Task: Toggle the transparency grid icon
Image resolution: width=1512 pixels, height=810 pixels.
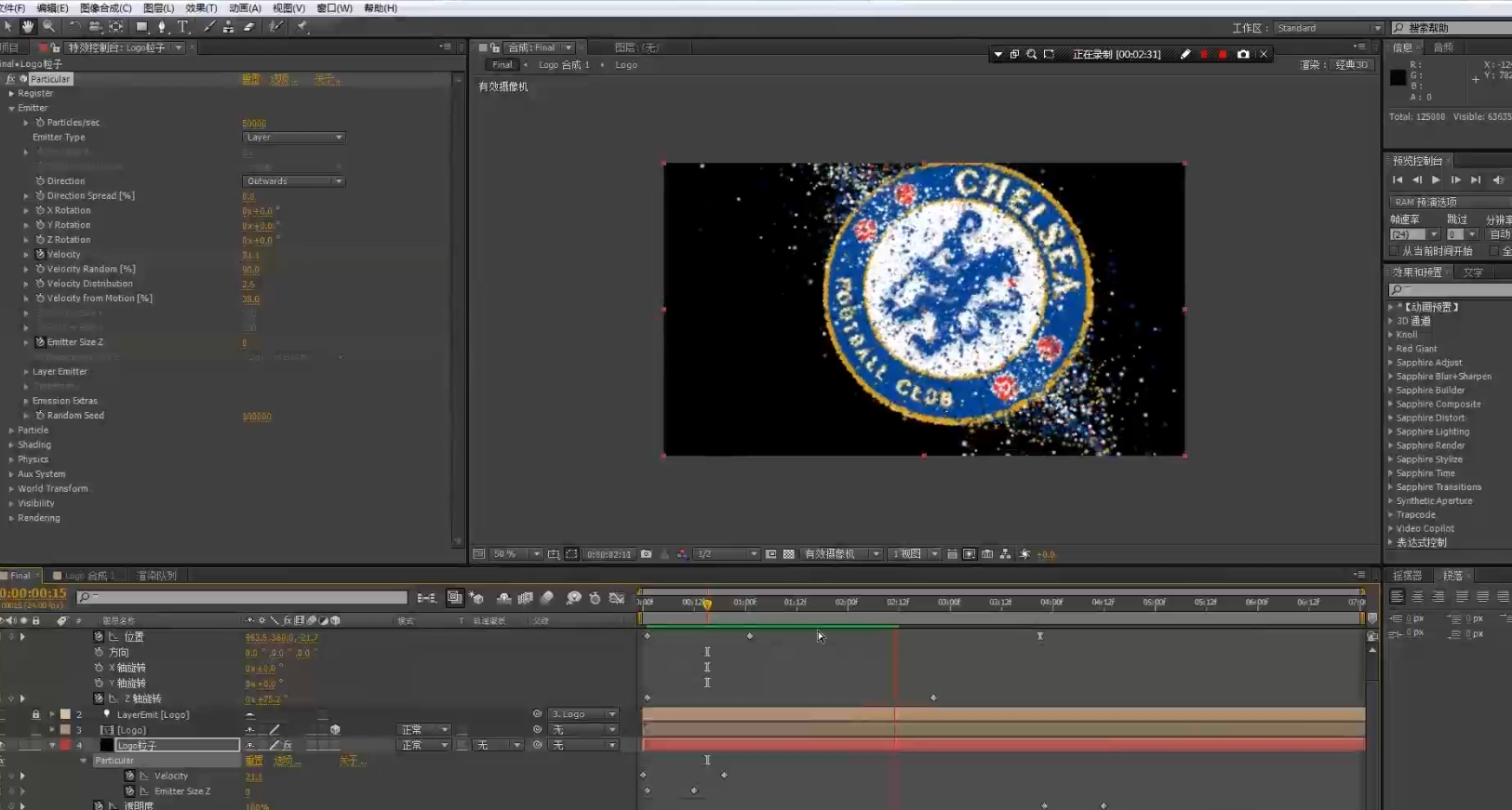Action: [x=789, y=554]
